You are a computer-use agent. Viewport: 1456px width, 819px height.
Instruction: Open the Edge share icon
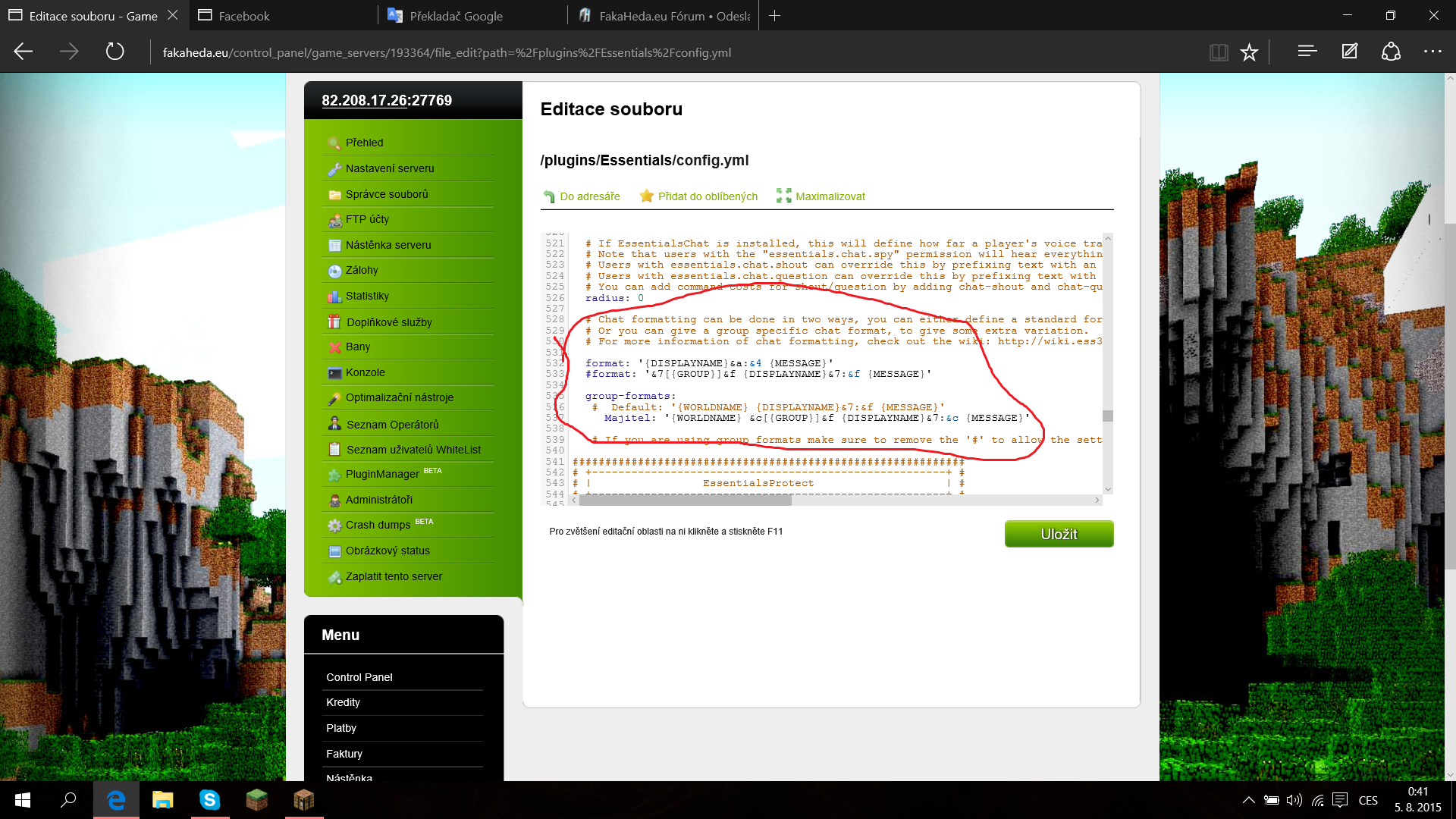click(1391, 52)
